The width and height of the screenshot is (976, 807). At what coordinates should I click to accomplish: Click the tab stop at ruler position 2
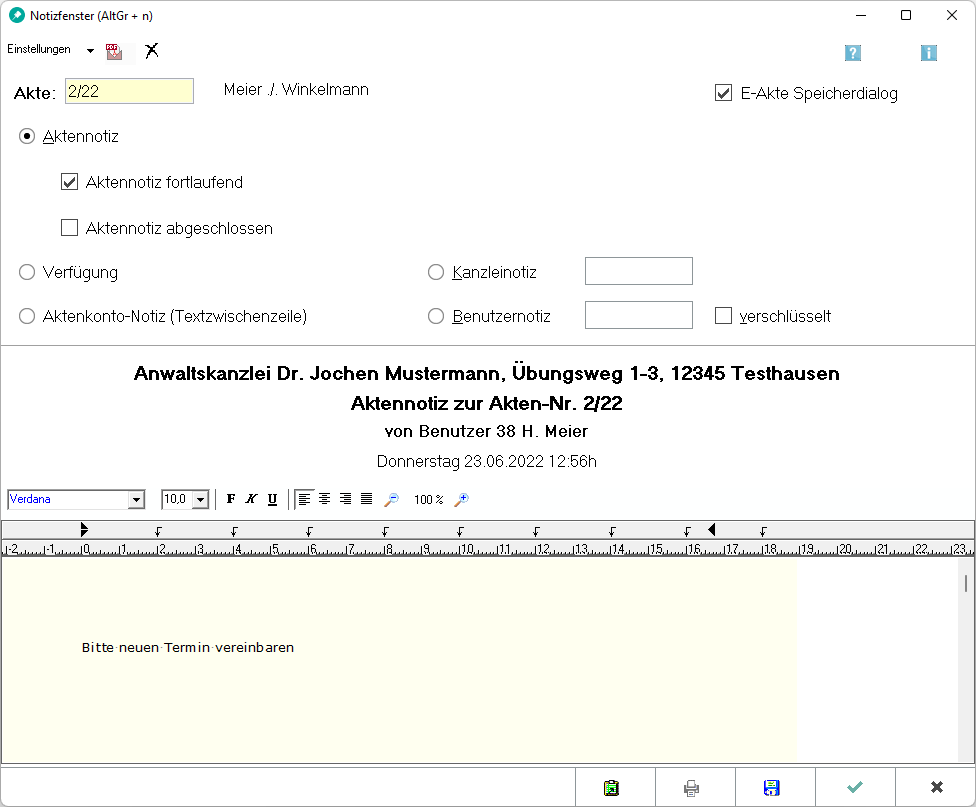tap(158, 531)
